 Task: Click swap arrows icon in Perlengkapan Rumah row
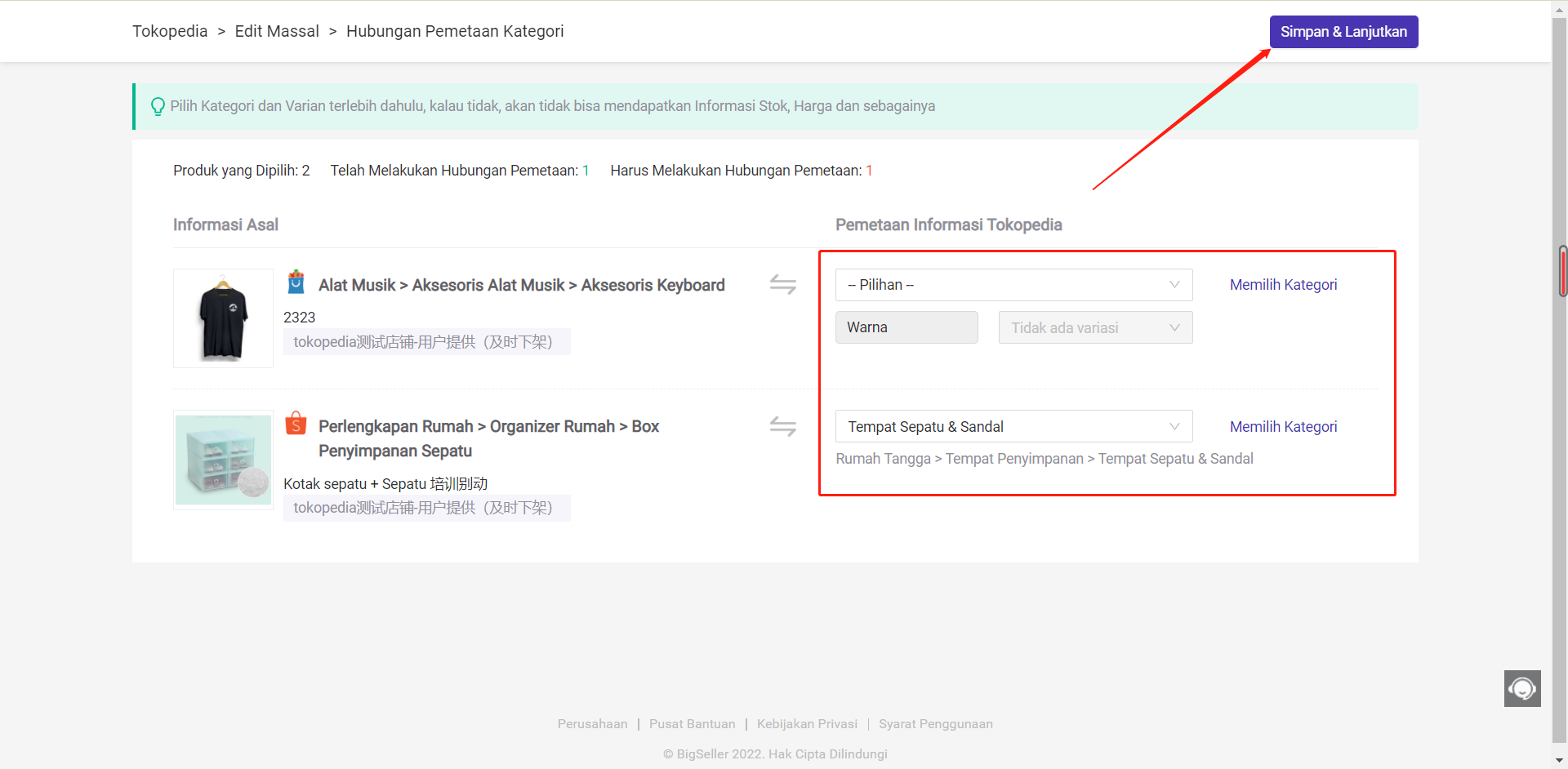point(782,426)
